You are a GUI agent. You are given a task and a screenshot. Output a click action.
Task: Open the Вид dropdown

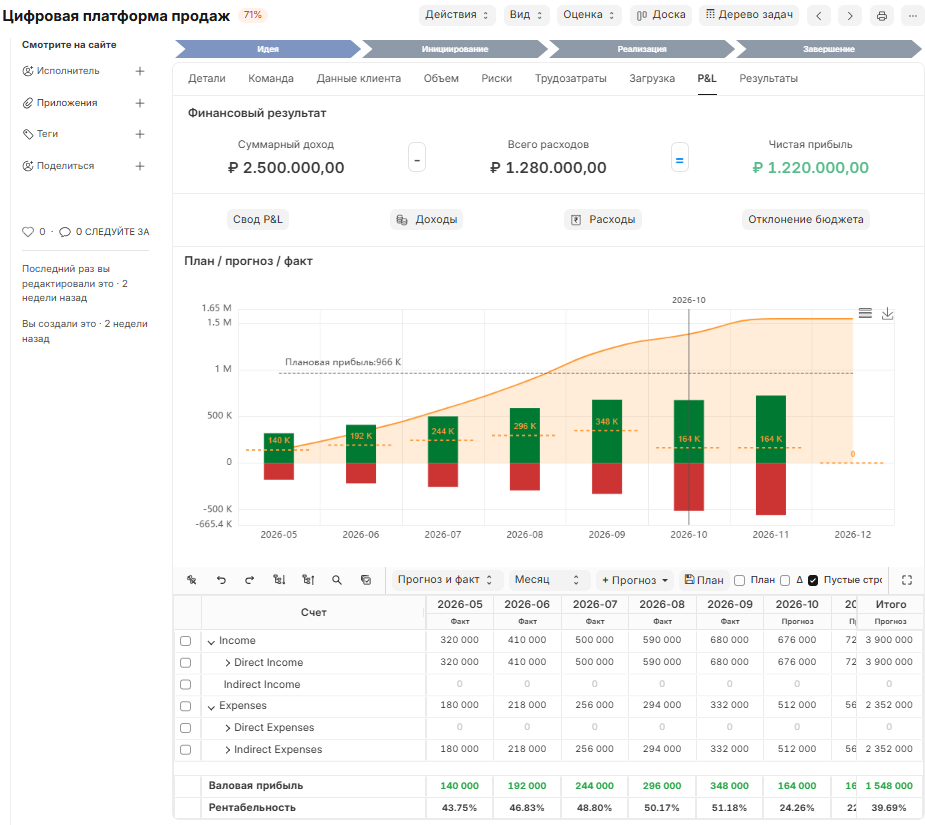click(x=526, y=15)
